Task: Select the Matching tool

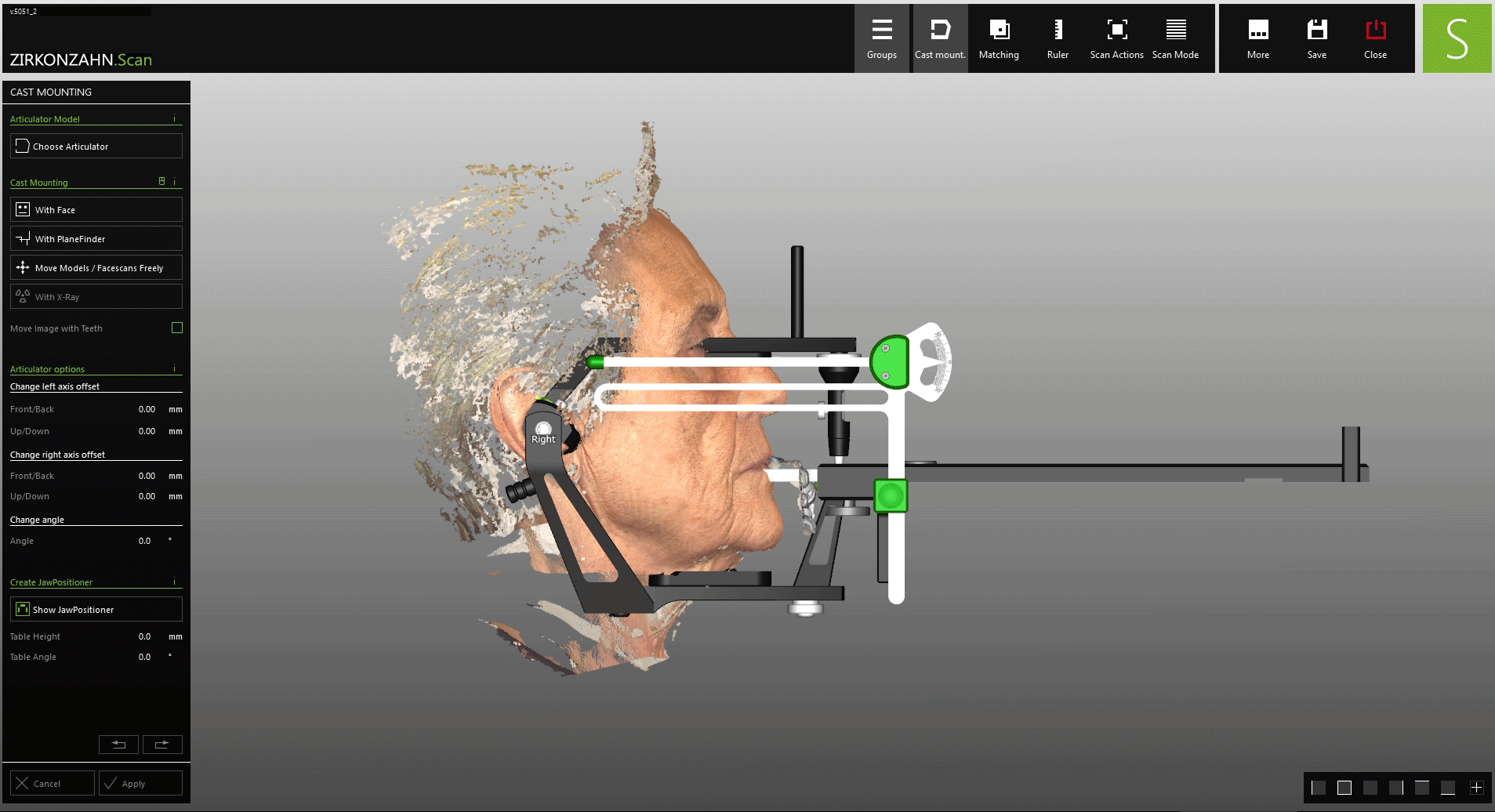Action: point(998,38)
